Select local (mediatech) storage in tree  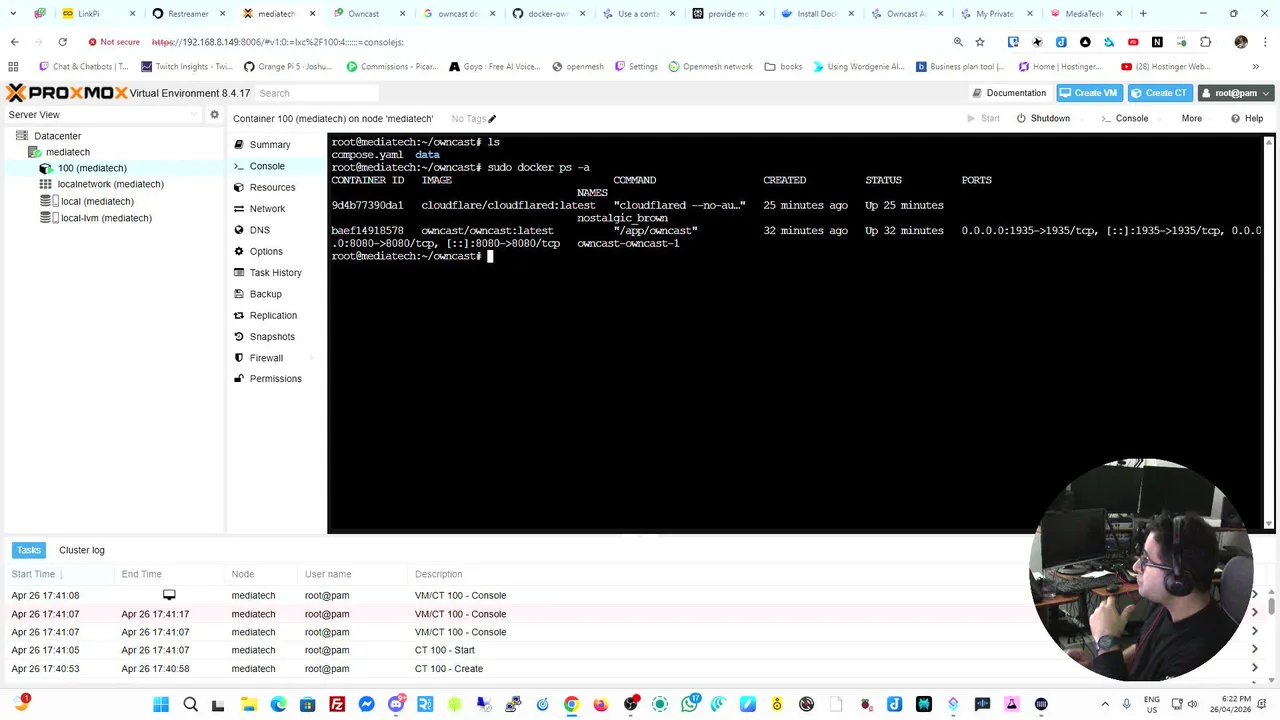97,201
